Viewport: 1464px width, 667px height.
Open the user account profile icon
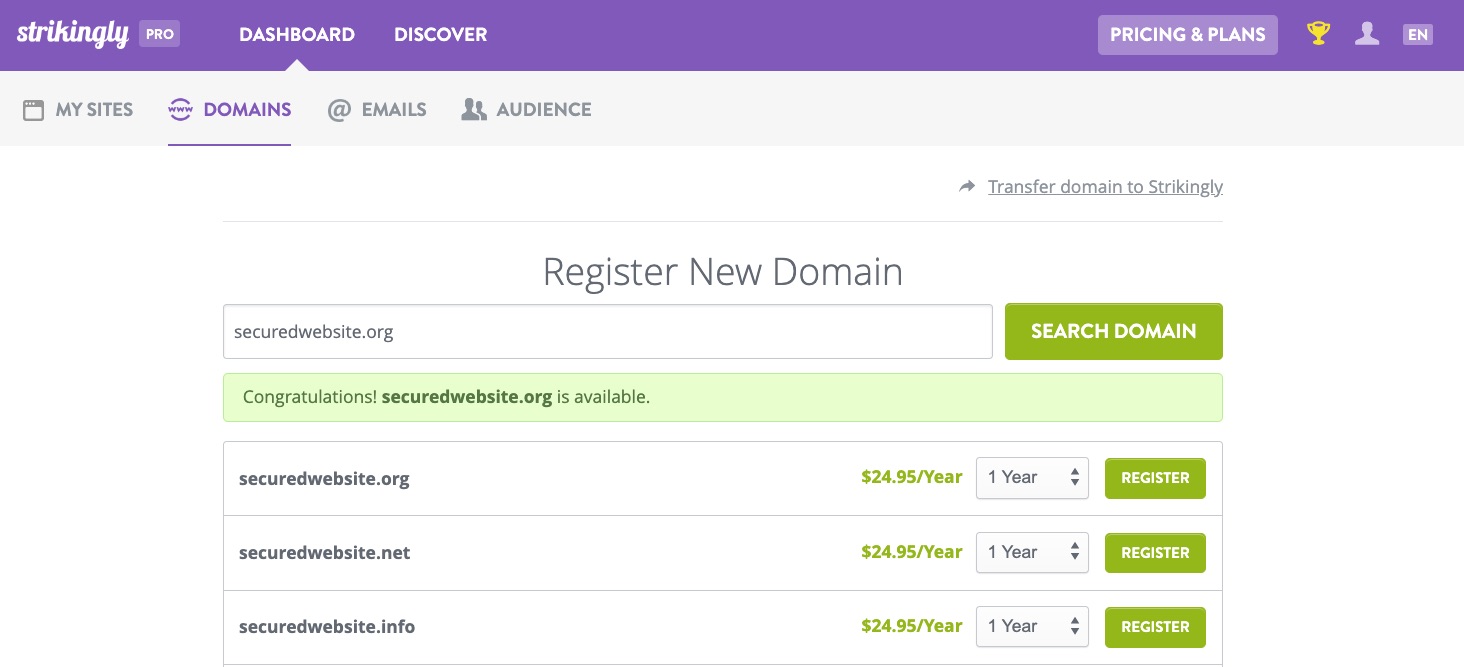(1367, 34)
